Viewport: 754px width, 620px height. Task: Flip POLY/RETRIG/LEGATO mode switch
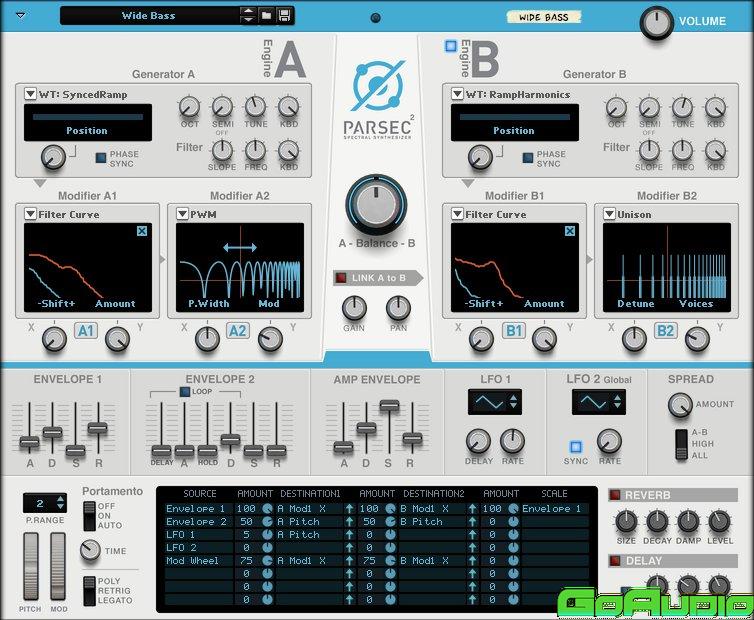click(x=89, y=591)
